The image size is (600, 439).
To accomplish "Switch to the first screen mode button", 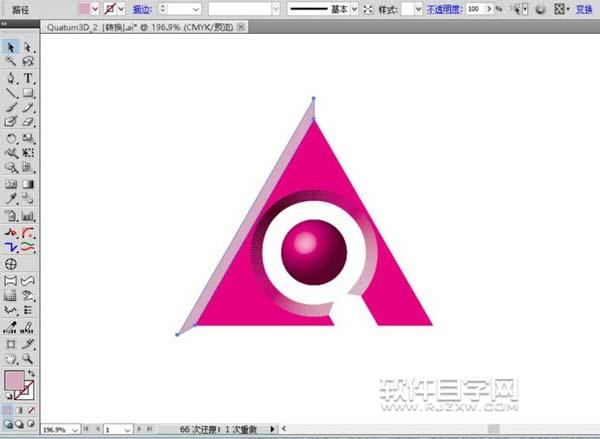I will click(x=7, y=424).
